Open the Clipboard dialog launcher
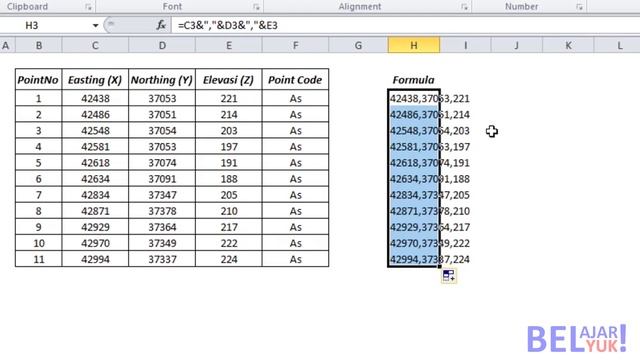 pos(88,7)
